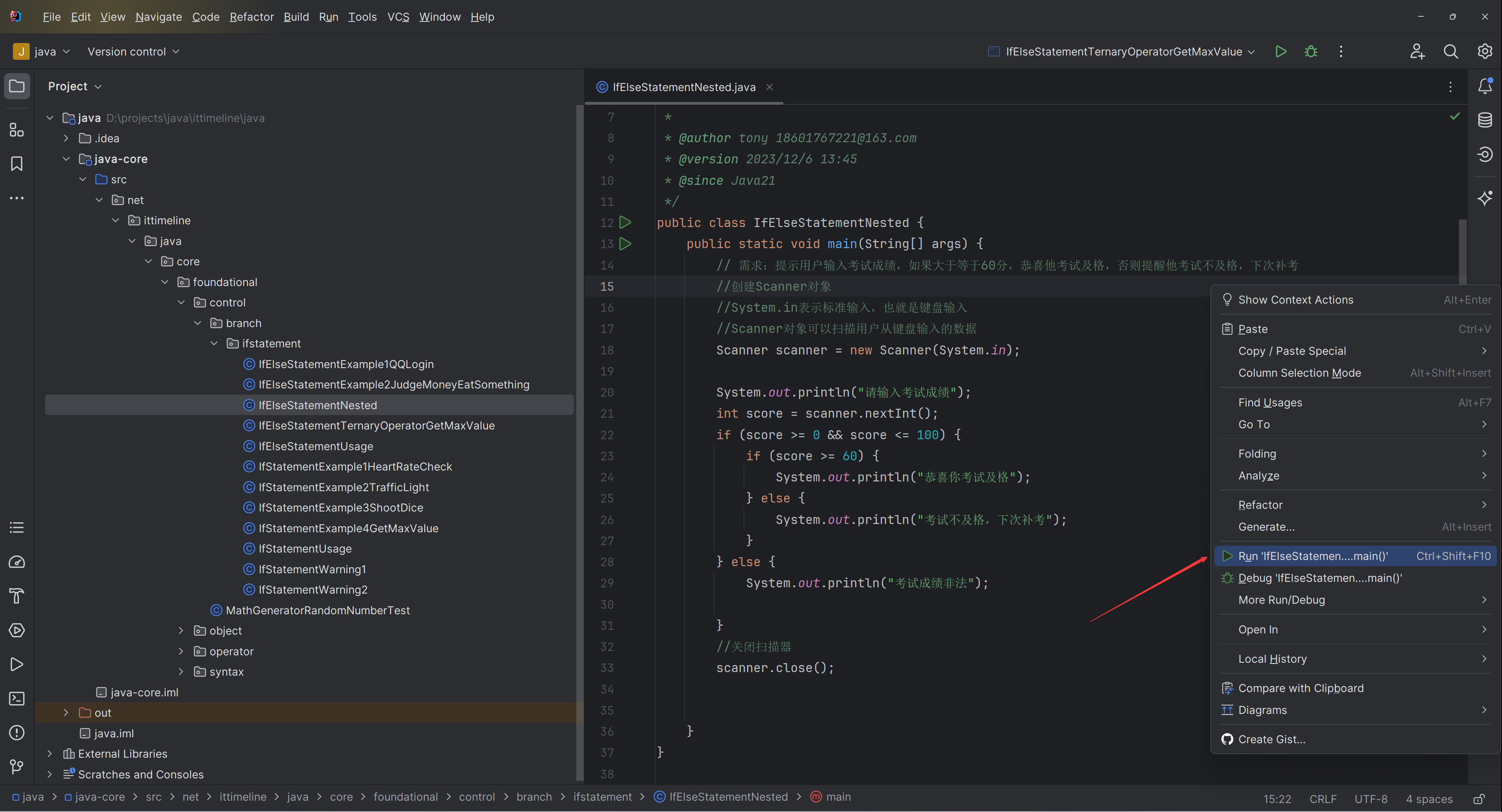Image resolution: width=1502 pixels, height=812 pixels.
Task: Click 4 spaces indent setting
Action: coord(1429,799)
